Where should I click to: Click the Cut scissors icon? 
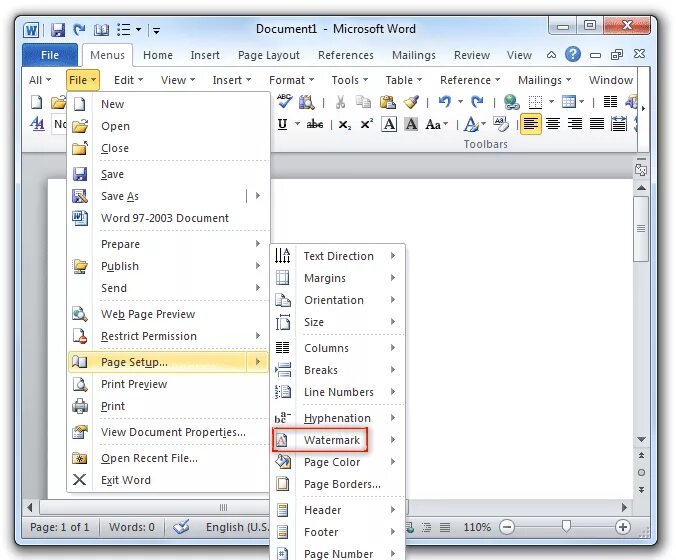click(x=341, y=102)
